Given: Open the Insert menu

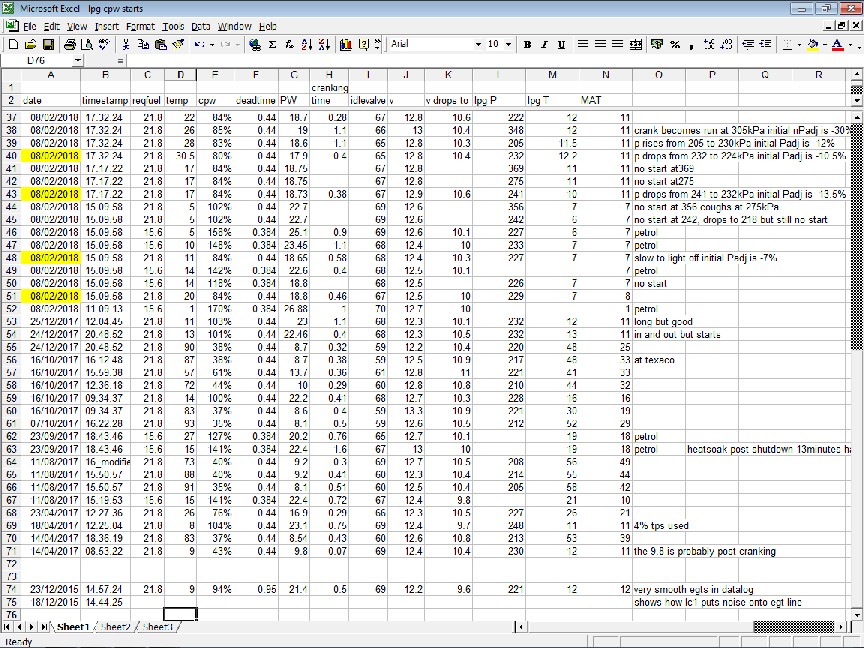Looking at the screenshot, I should (106, 26).
